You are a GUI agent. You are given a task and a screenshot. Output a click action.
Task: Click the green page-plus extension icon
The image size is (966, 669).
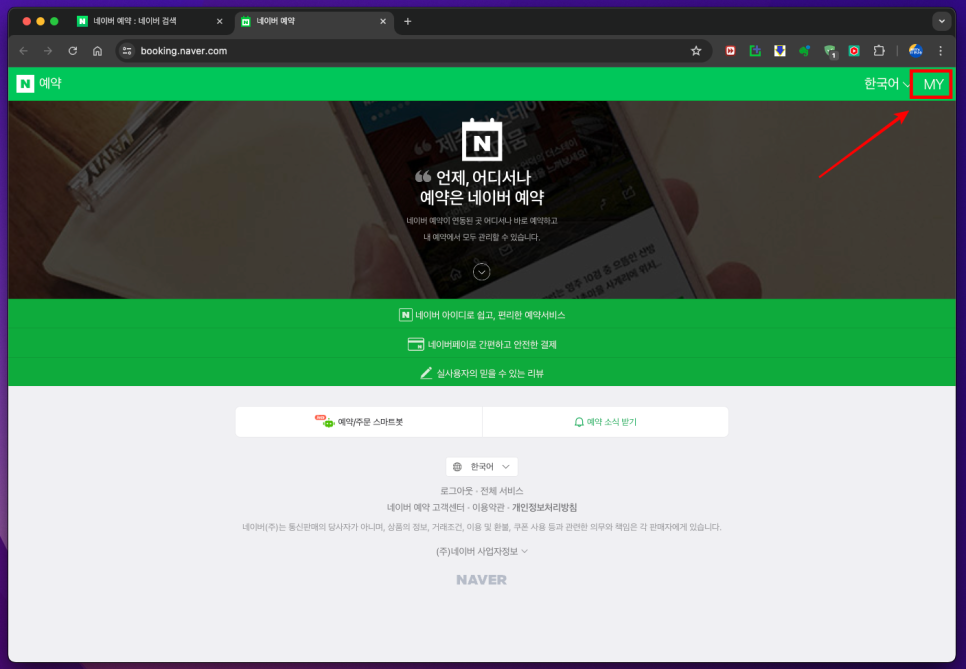point(755,51)
